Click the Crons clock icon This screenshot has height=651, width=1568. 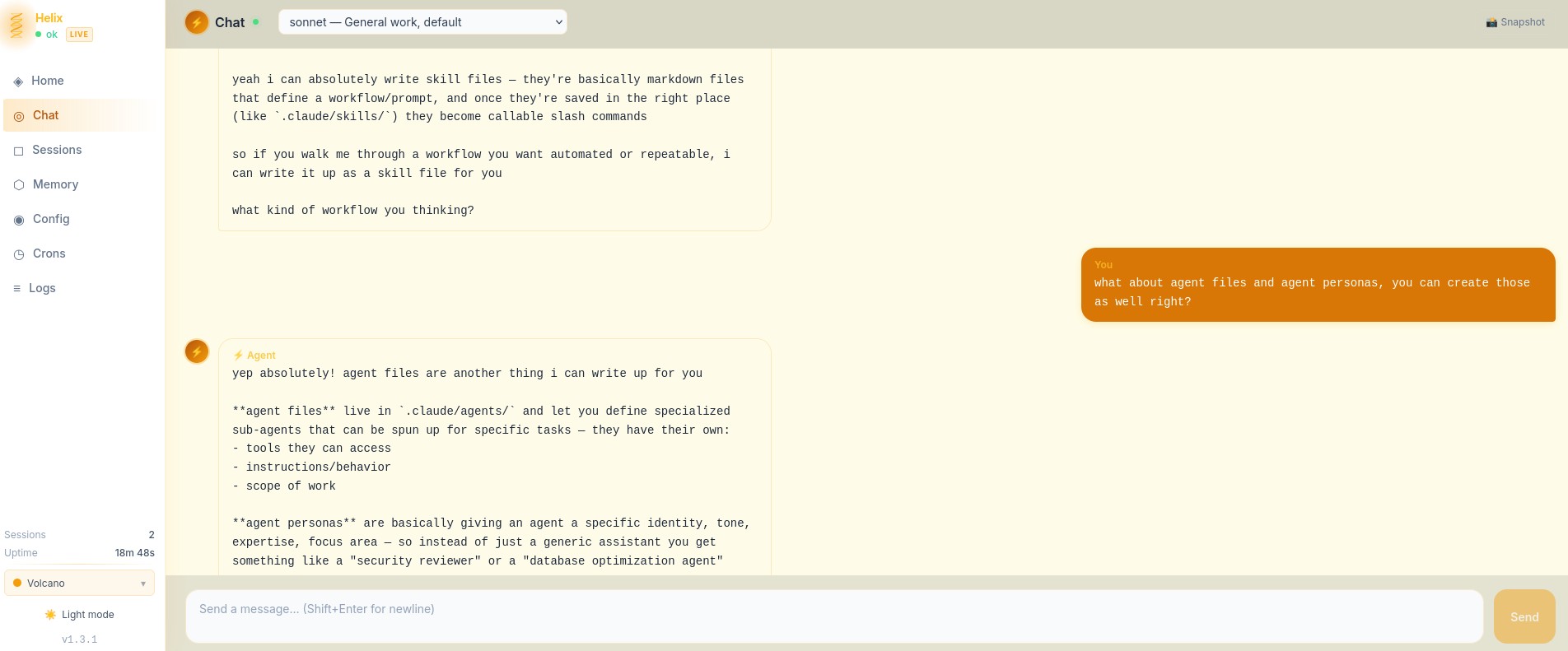point(19,254)
